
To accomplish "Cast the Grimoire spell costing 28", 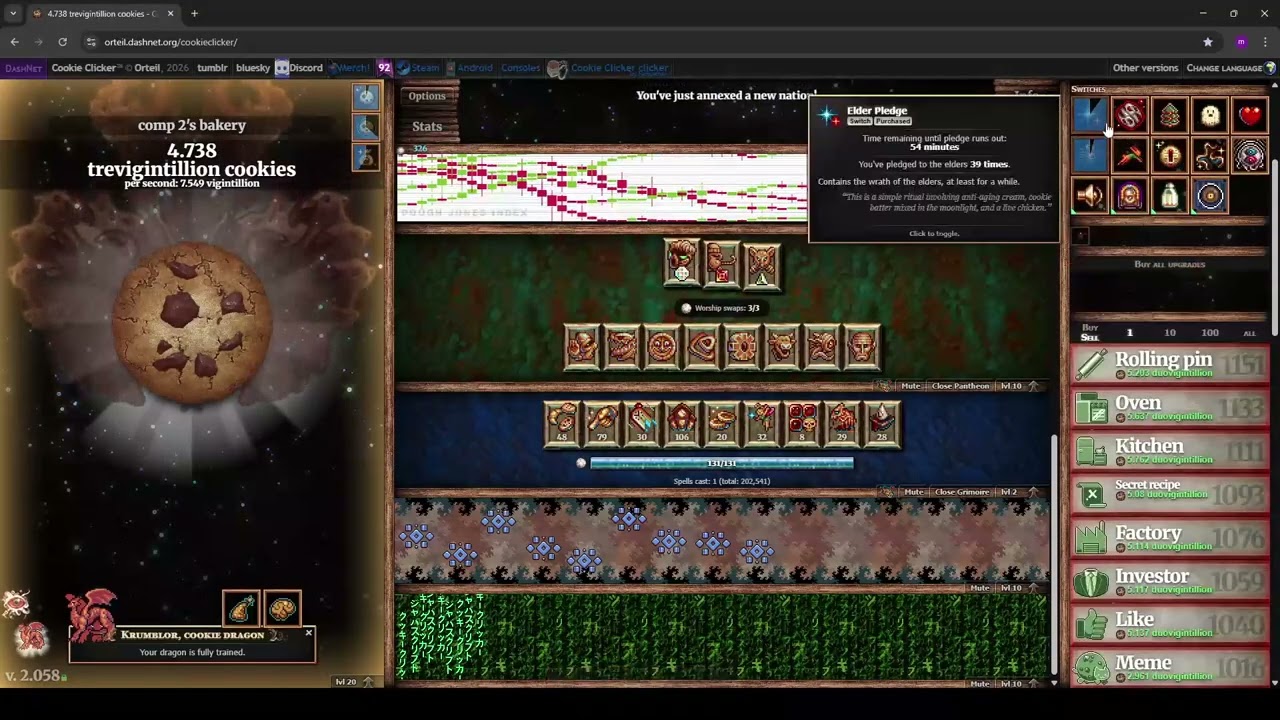I will [881, 423].
